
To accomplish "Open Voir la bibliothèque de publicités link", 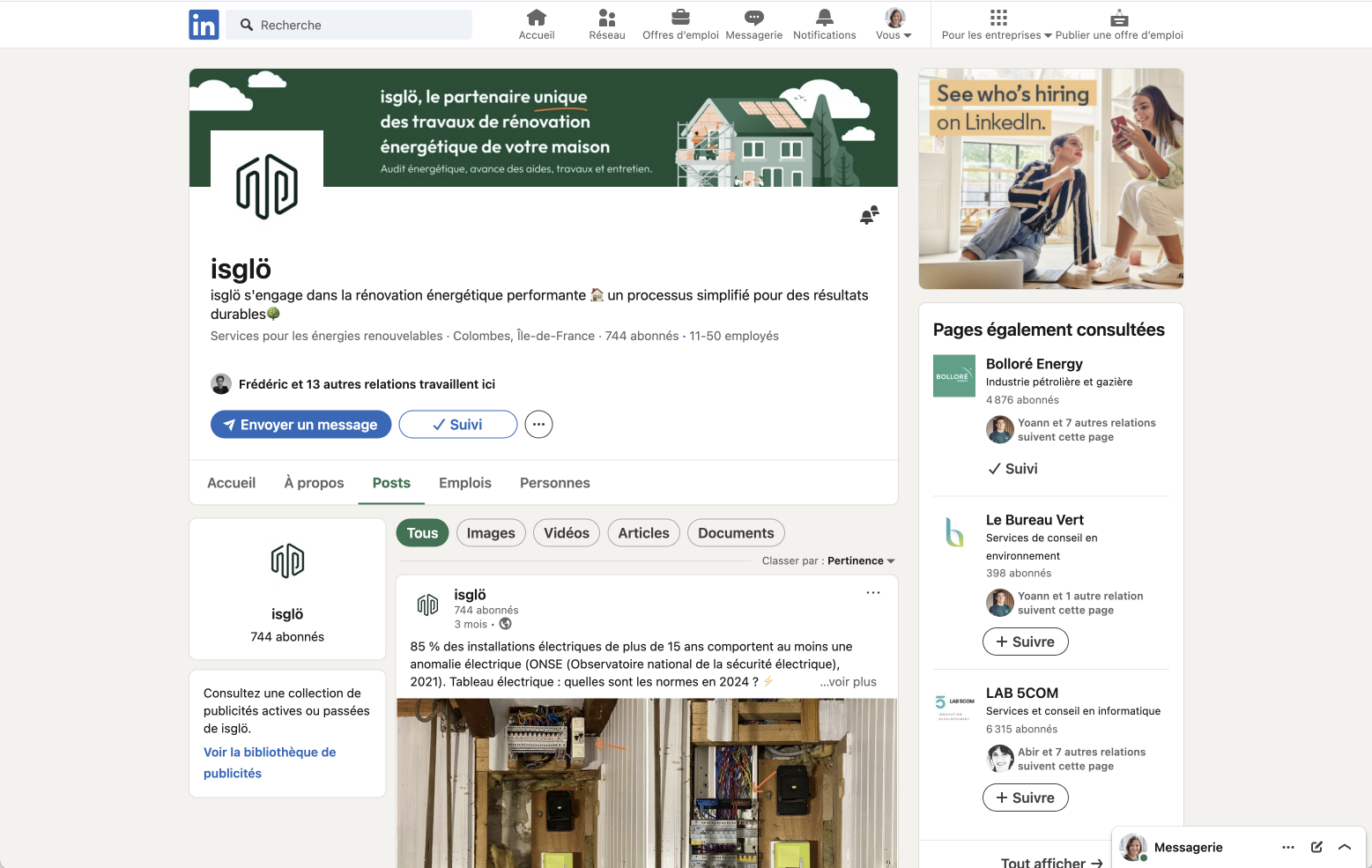I will click(270, 763).
